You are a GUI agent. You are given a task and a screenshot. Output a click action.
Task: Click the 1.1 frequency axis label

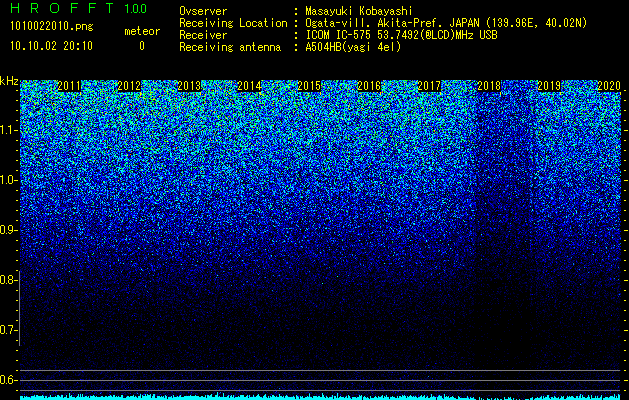click(x=8, y=130)
